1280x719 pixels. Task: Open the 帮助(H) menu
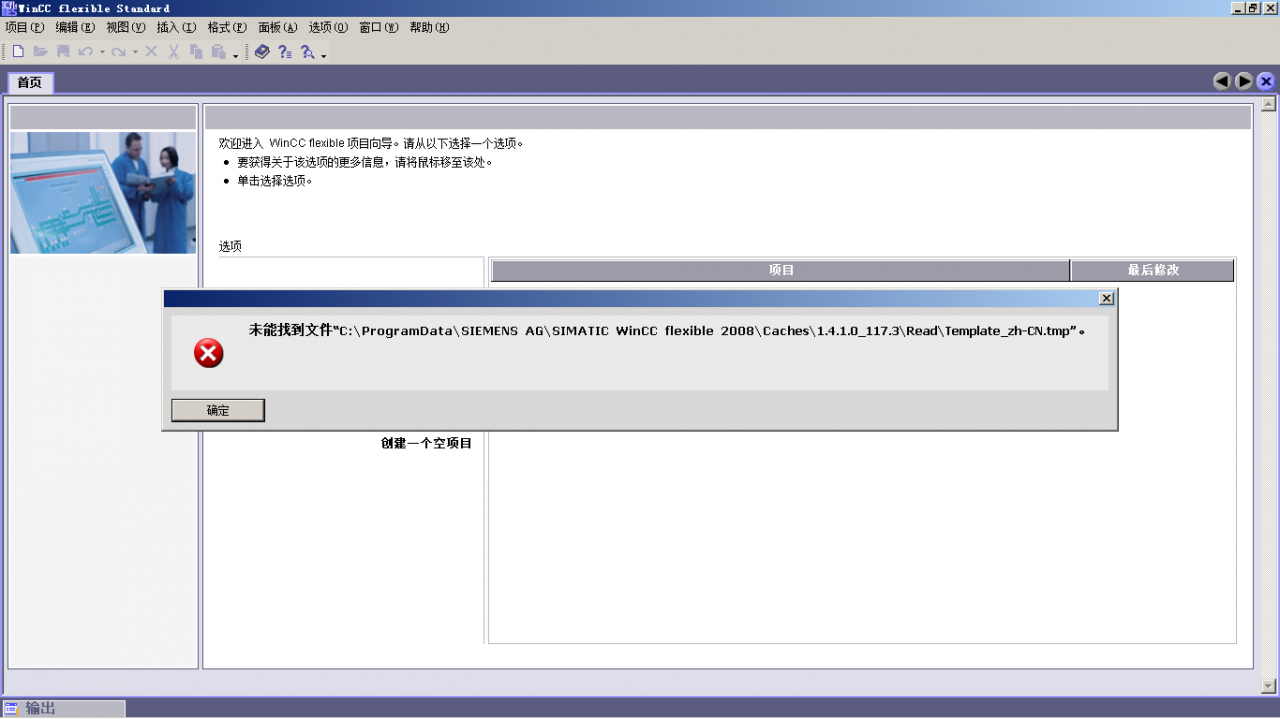430,28
